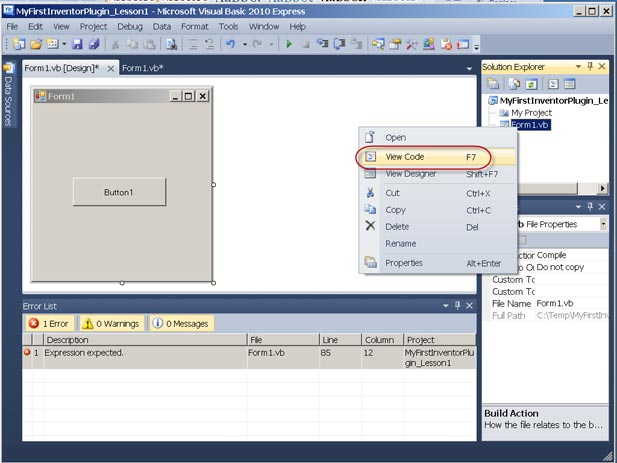Choose Properties in the context menu
The width and height of the screenshot is (617, 463).
click(x=437, y=263)
